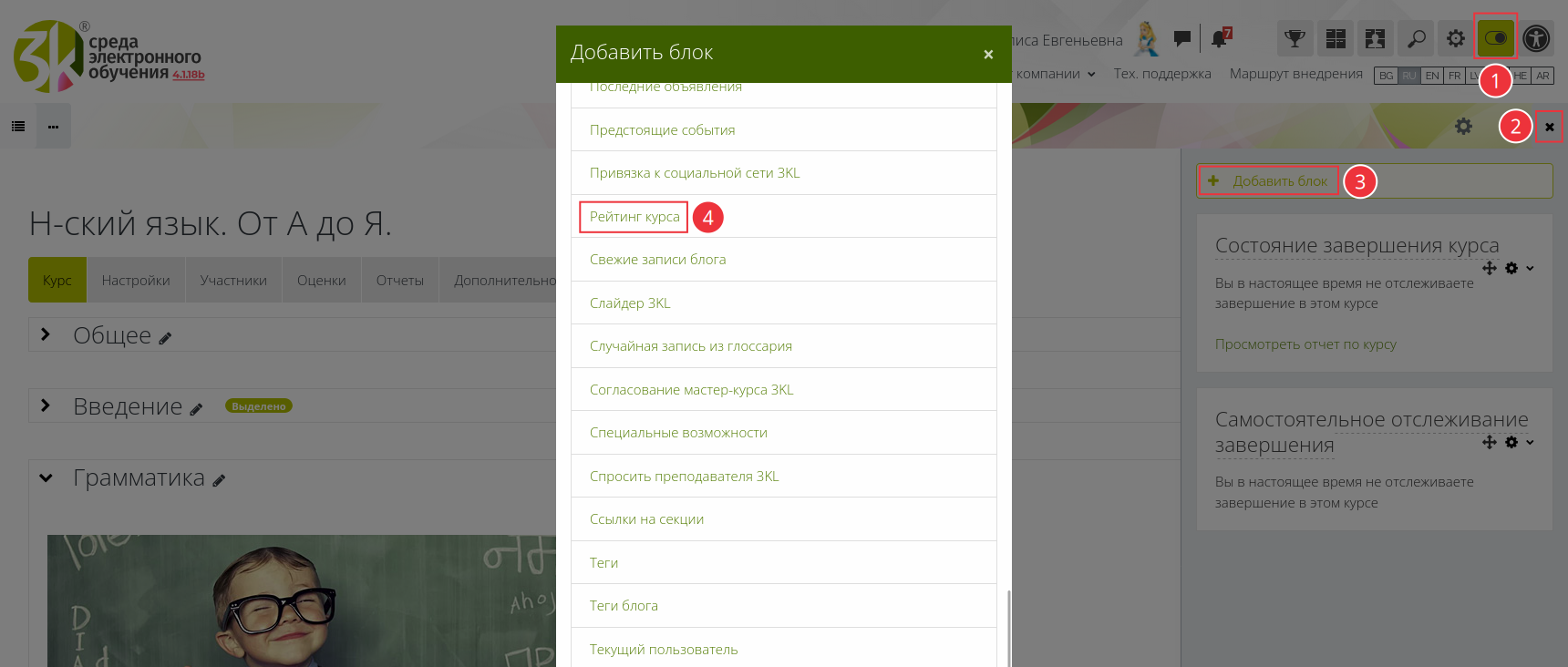The height and width of the screenshot is (667, 1568).
Task: Click the three-dots more icon
Action: (53, 127)
